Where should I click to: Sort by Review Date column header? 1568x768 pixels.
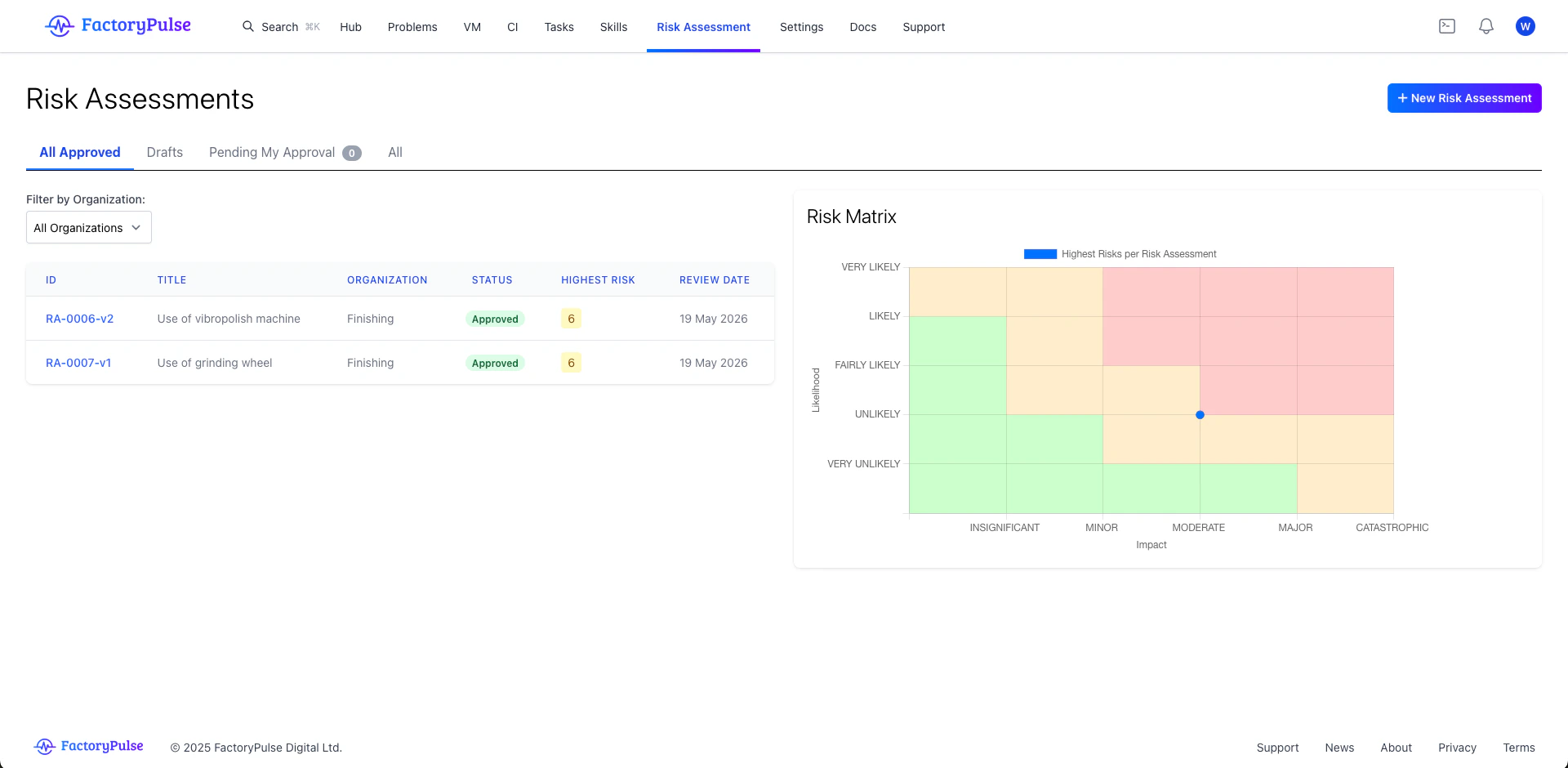(715, 280)
